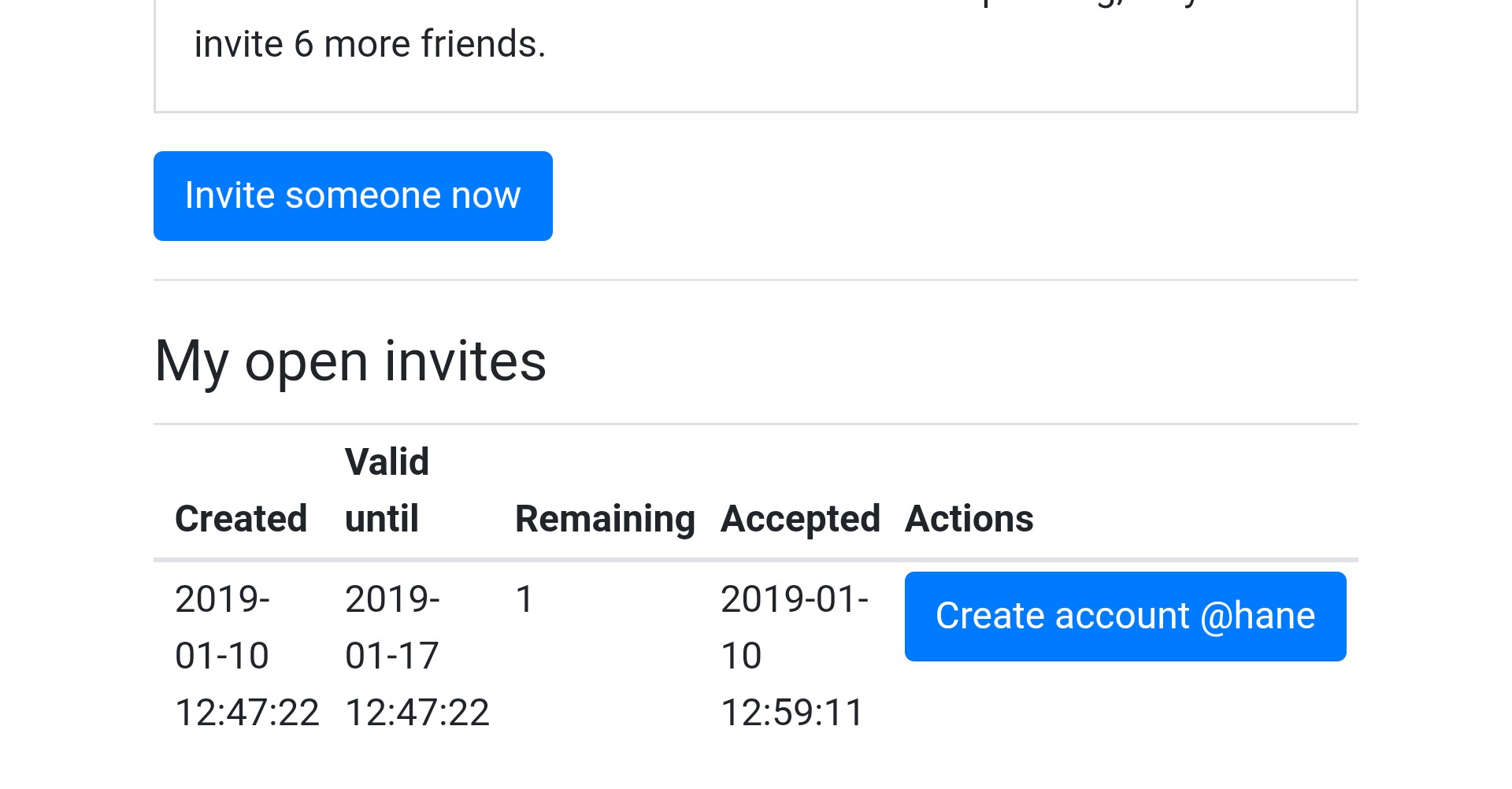Click the word Valid in table header
The image size is (1512, 789).
point(387,462)
